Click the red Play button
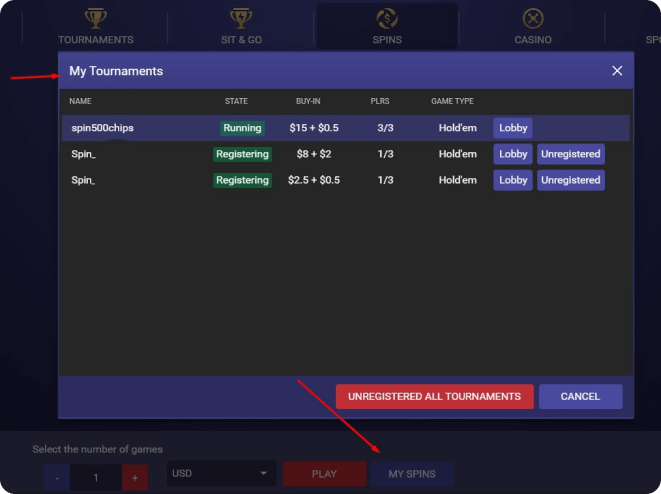 (324, 474)
